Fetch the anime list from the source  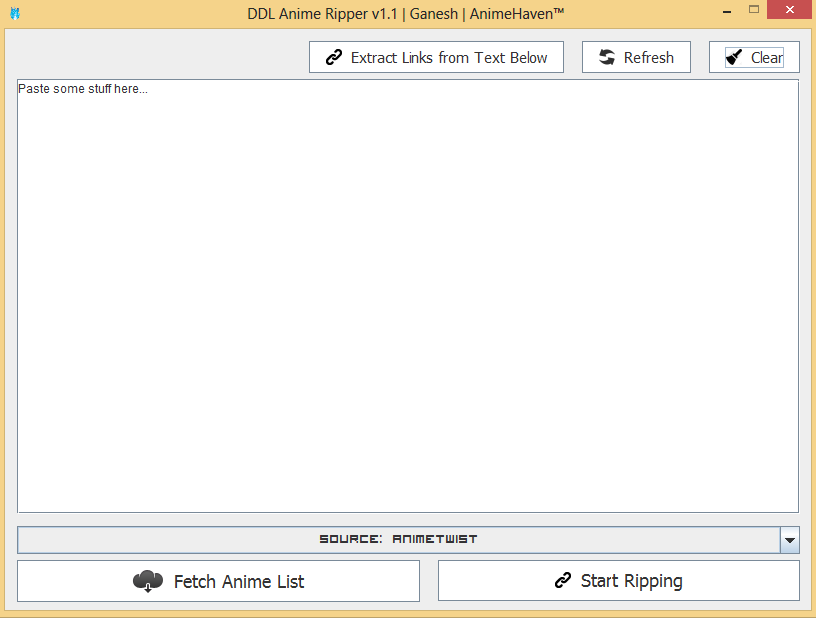[218, 581]
